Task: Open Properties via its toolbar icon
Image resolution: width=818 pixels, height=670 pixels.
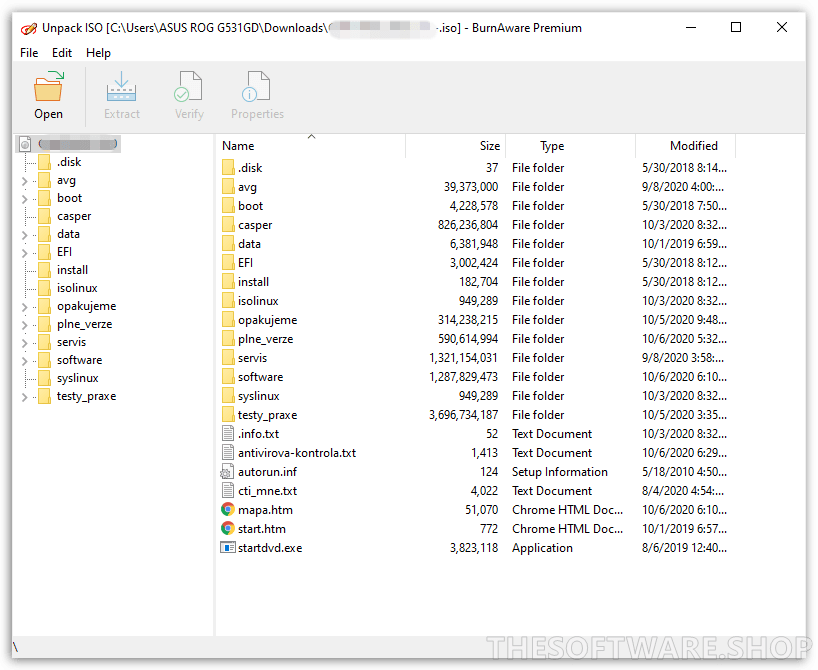Action: tap(257, 87)
